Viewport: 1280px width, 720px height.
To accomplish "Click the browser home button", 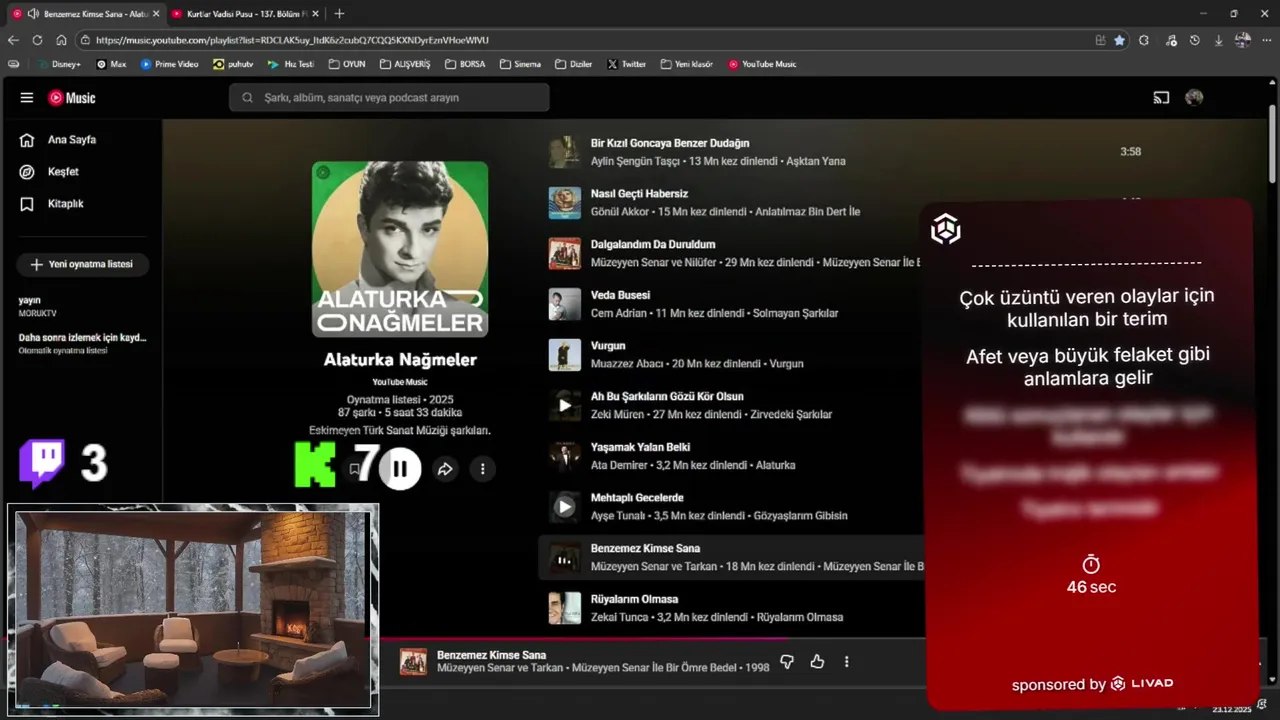I will click(x=61, y=40).
